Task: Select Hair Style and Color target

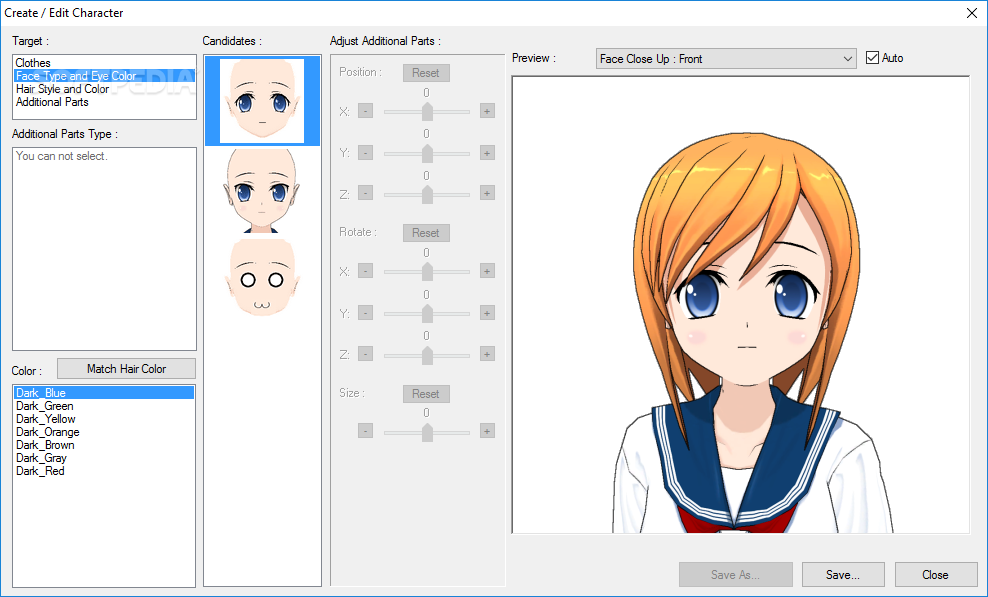Action: coord(104,89)
